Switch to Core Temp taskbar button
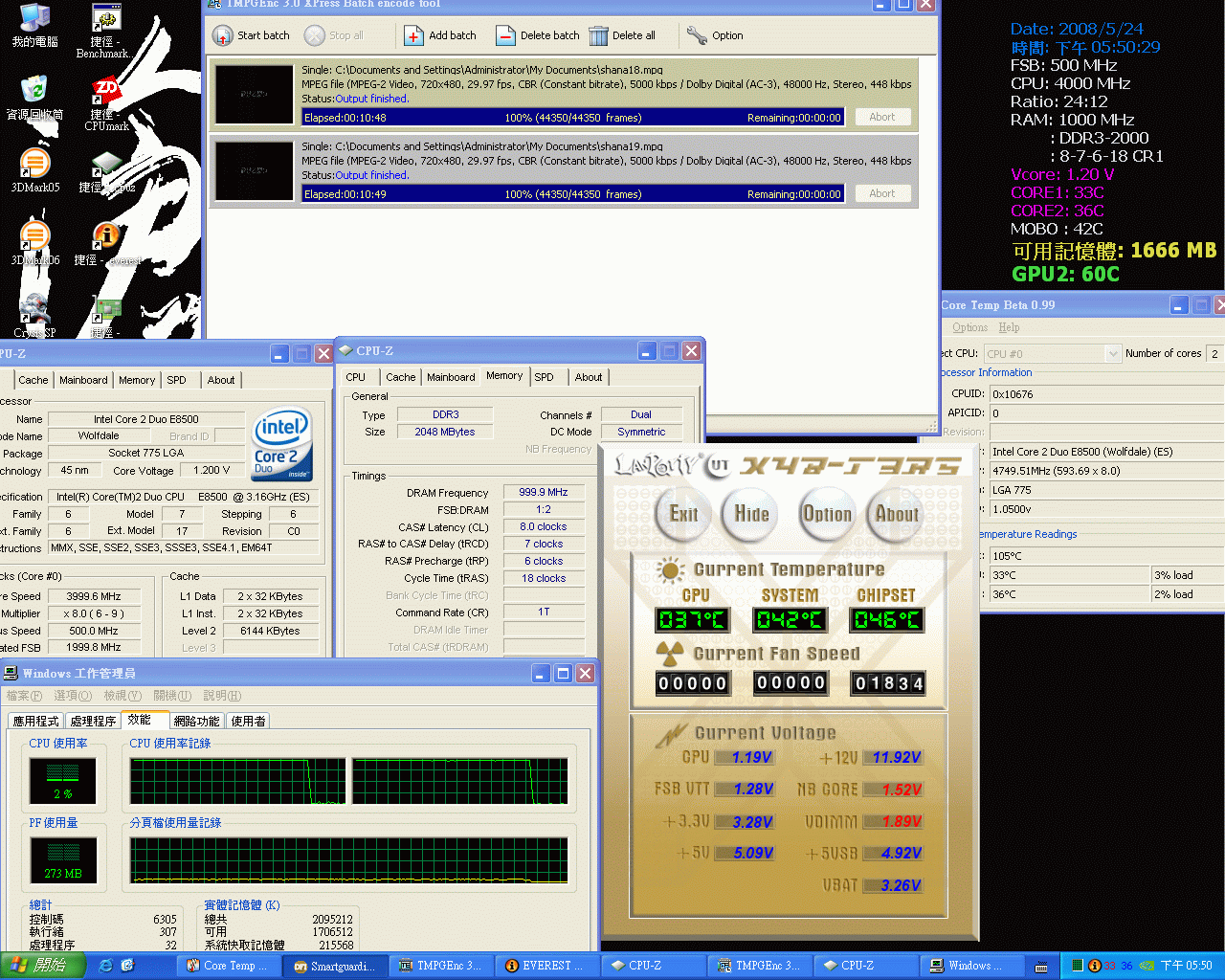The height and width of the screenshot is (980, 1225). tap(229, 966)
